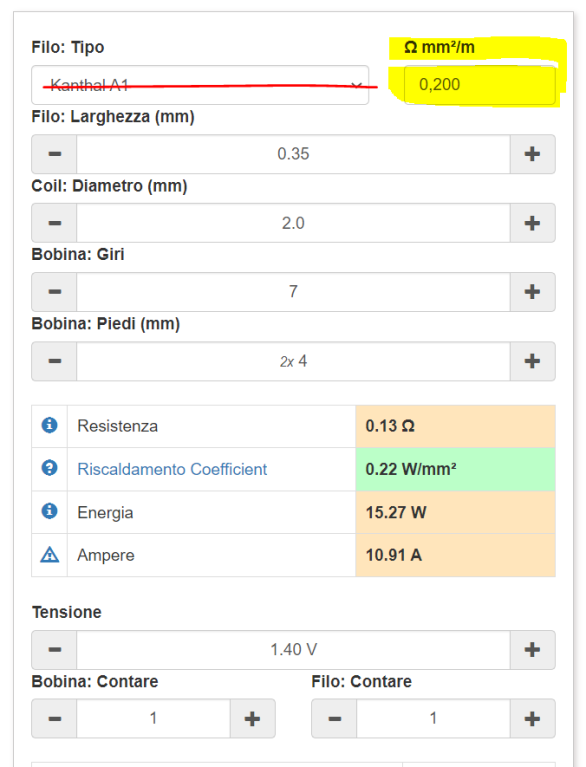Viewport: 586px width, 767px height.
Task: Reduce Bobina Giri with minus button
Action: [x=54, y=292]
